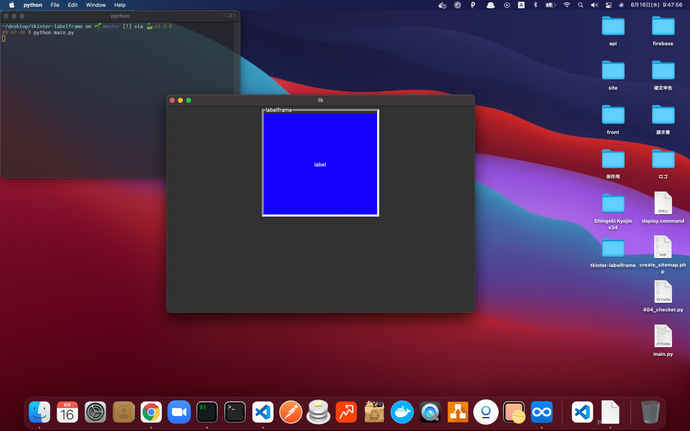
Task: Open the Edit menu
Action: [x=73, y=5]
